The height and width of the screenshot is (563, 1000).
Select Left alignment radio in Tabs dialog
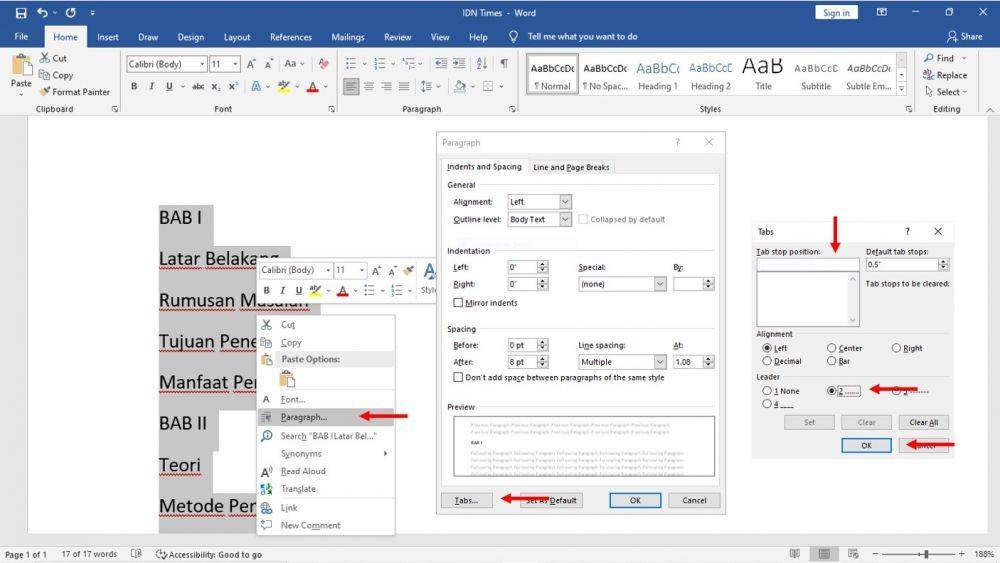pyautogui.click(x=767, y=348)
